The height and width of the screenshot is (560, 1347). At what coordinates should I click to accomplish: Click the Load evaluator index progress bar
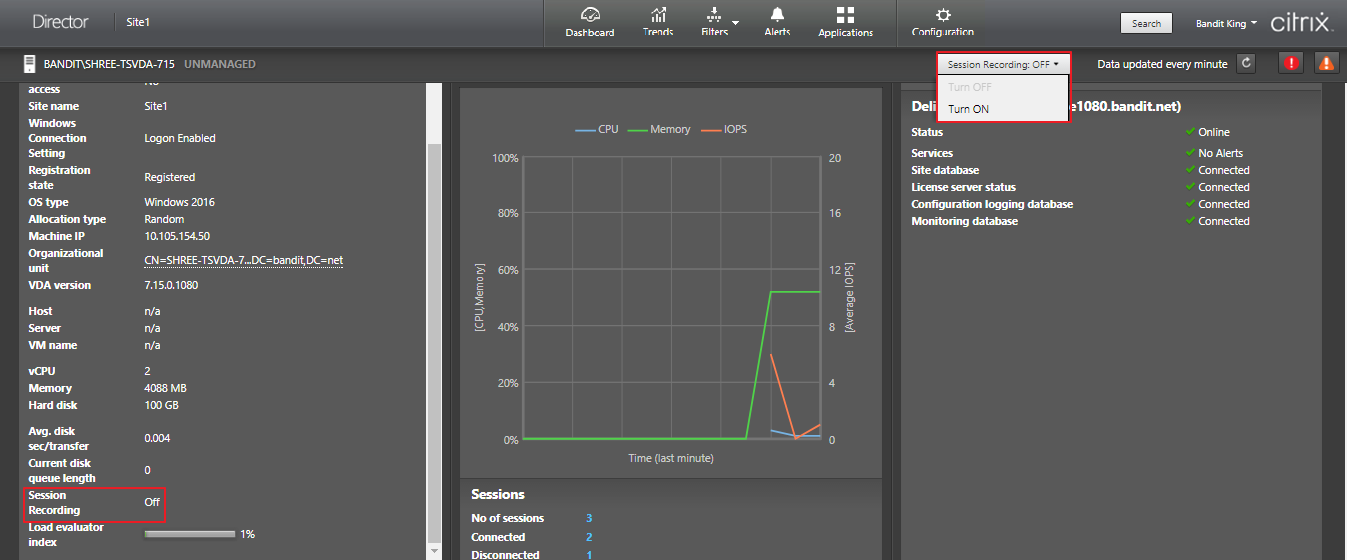[190, 534]
